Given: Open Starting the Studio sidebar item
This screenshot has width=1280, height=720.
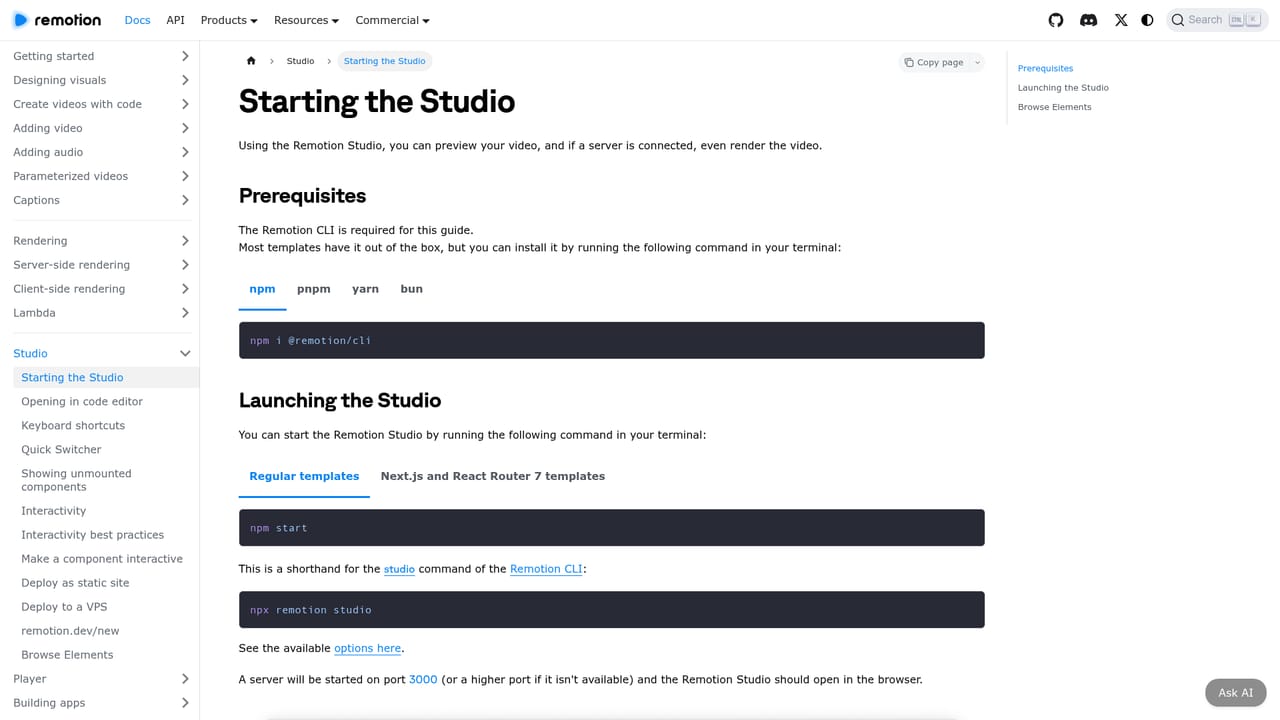Looking at the screenshot, I should tap(106, 377).
